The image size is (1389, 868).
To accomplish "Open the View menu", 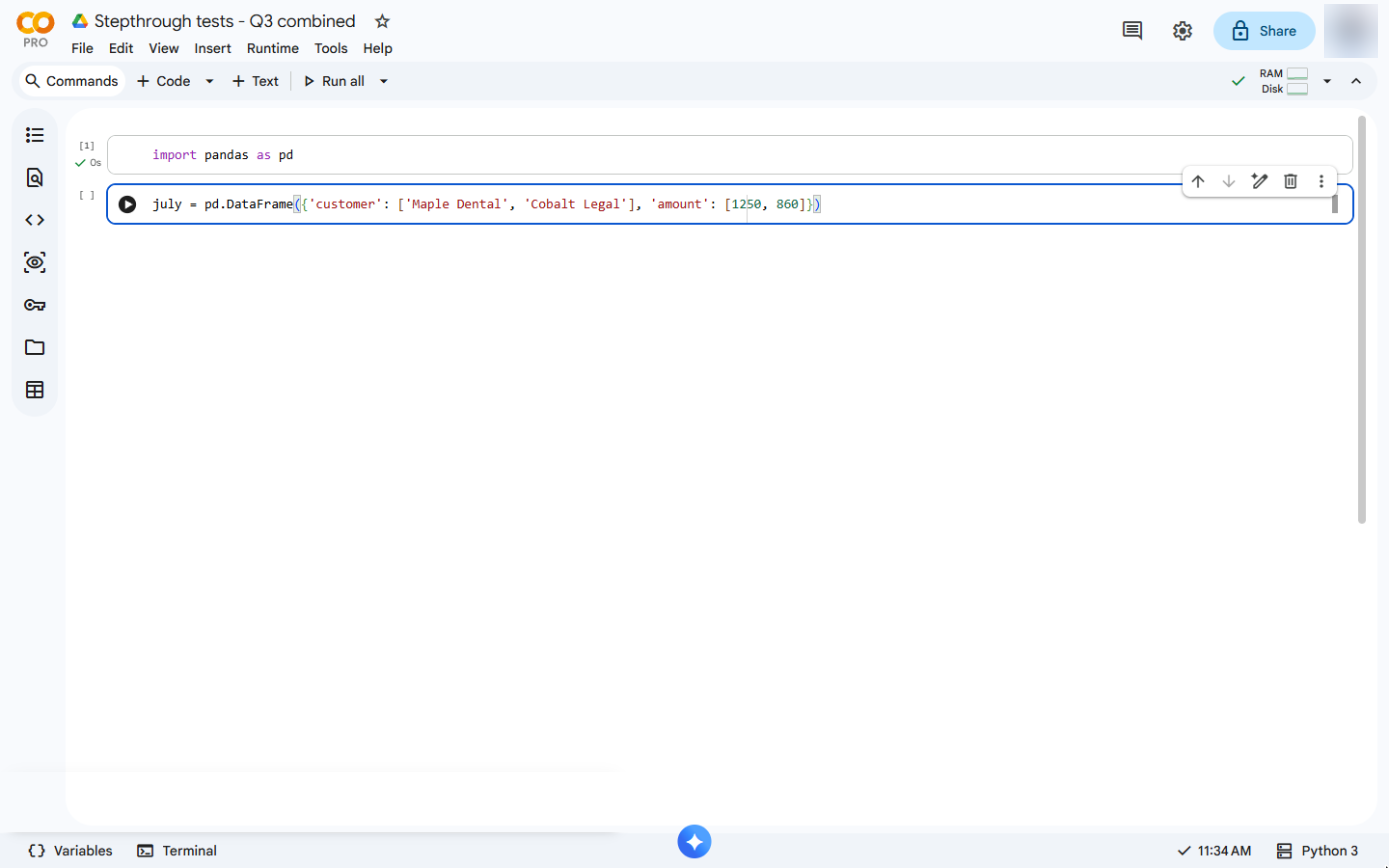I will pyautogui.click(x=164, y=48).
